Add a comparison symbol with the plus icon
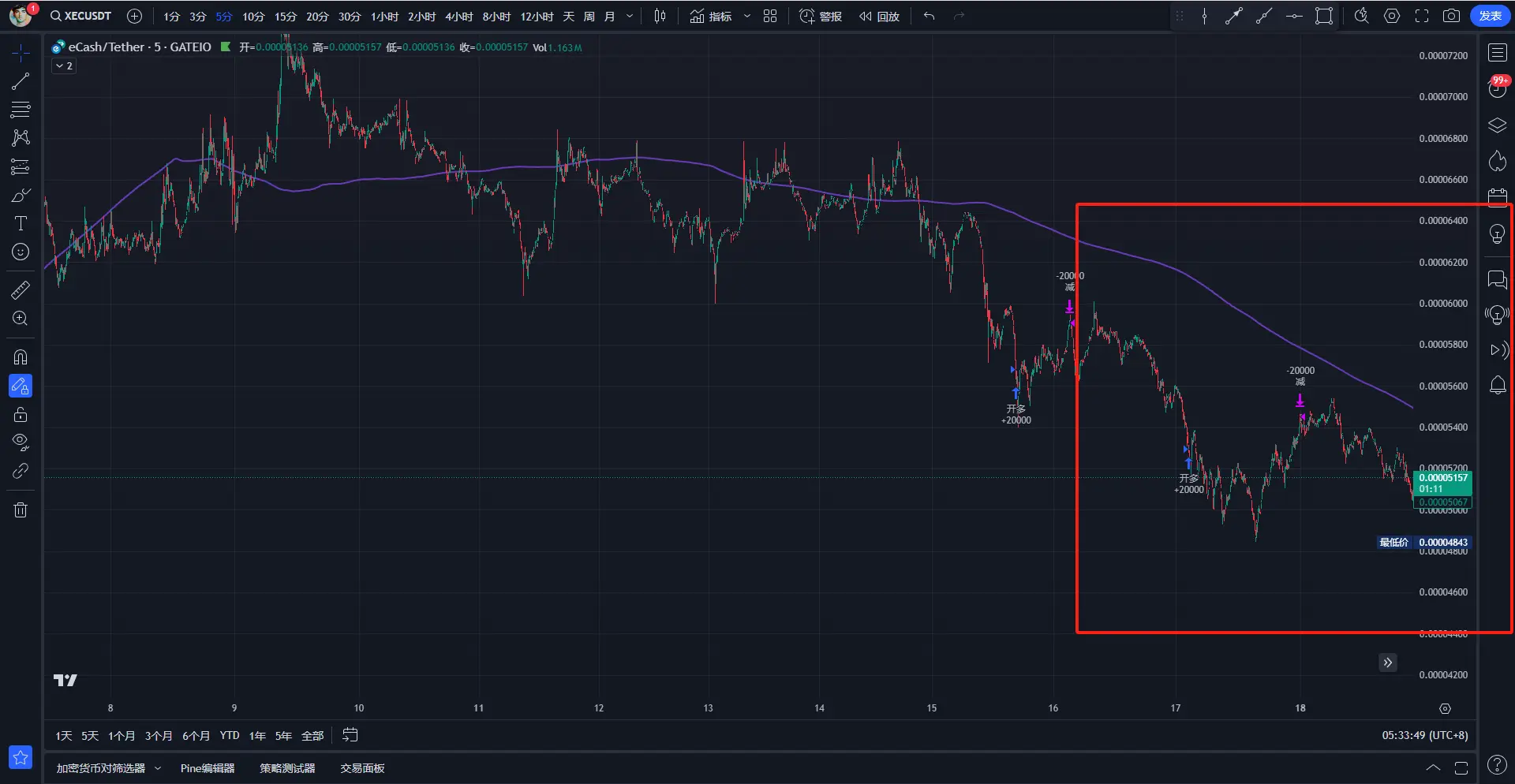The height and width of the screenshot is (784, 1515). pos(135,16)
